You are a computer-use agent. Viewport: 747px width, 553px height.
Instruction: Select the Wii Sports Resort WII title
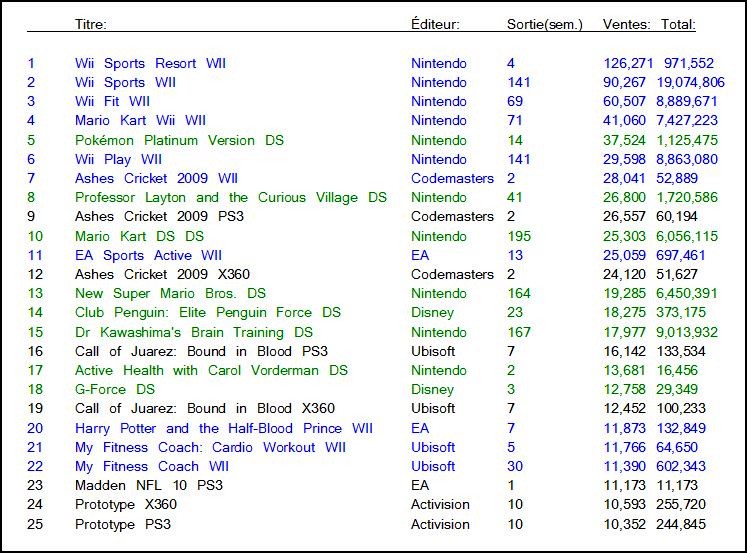pyautogui.click(x=150, y=63)
